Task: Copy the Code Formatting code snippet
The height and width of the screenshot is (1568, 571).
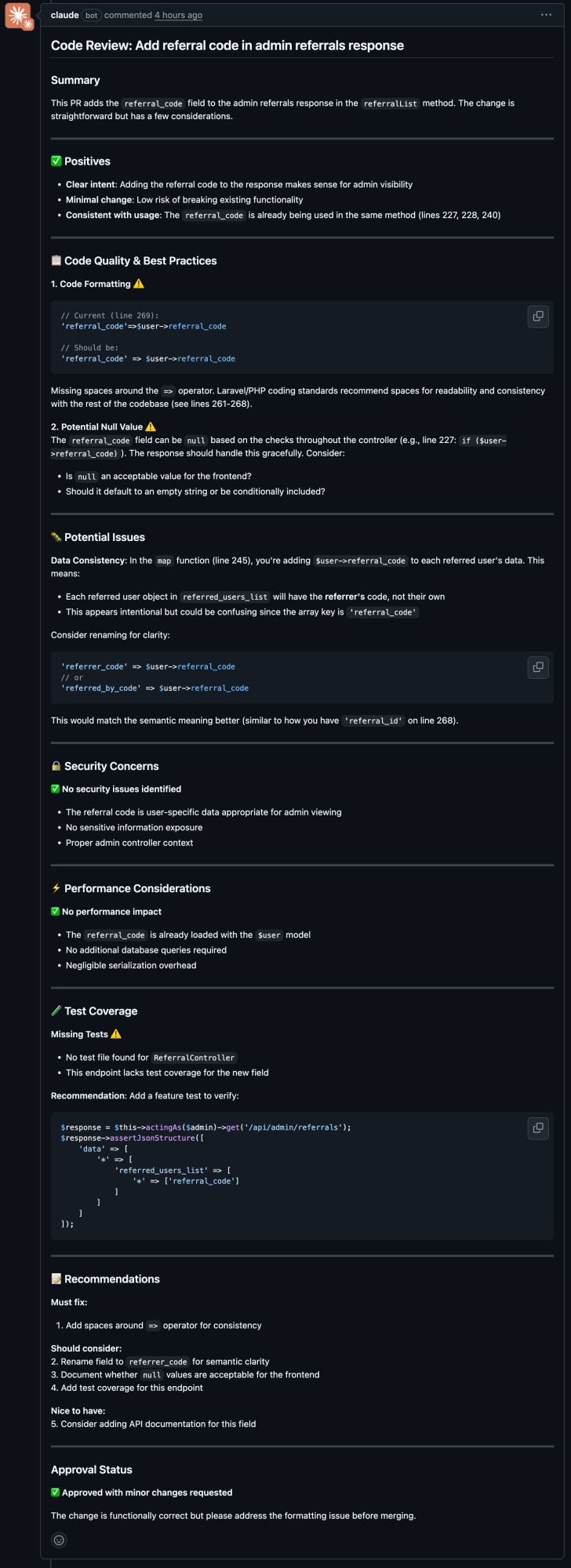Action: coord(538,317)
